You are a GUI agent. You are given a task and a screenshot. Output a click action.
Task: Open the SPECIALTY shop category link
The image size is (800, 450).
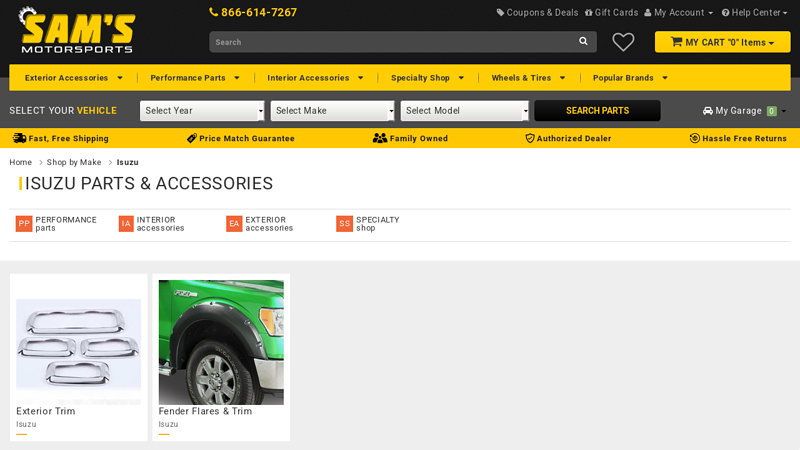pos(378,223)
